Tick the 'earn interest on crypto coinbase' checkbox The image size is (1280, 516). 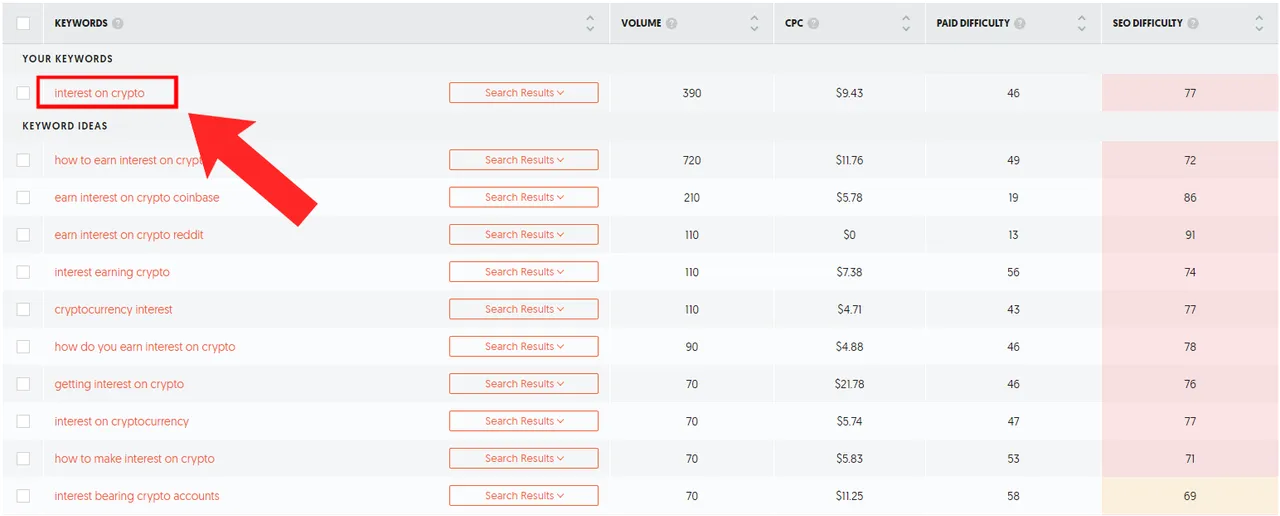point(23,197)
